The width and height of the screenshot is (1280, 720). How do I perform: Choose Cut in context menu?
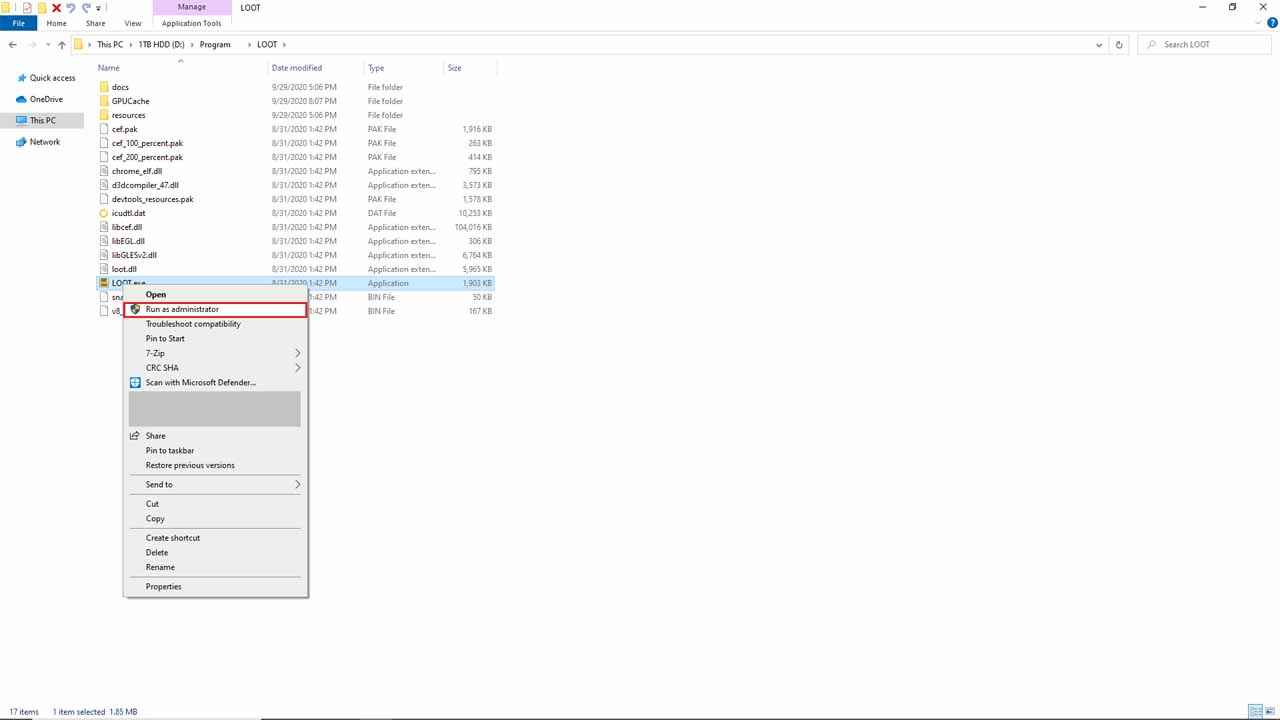(x=152, y=504)
